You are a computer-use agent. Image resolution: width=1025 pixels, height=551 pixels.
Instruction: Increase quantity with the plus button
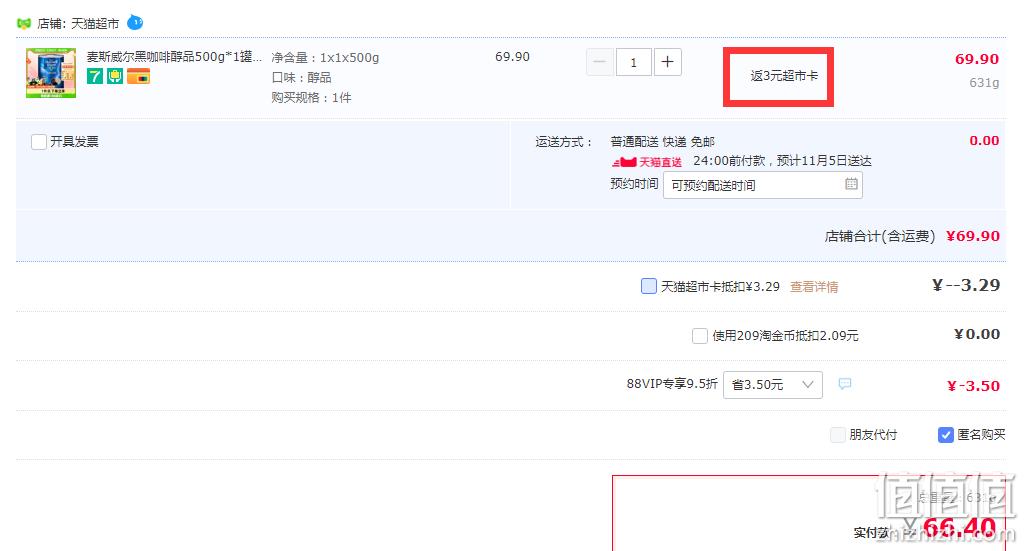[667, 62]
